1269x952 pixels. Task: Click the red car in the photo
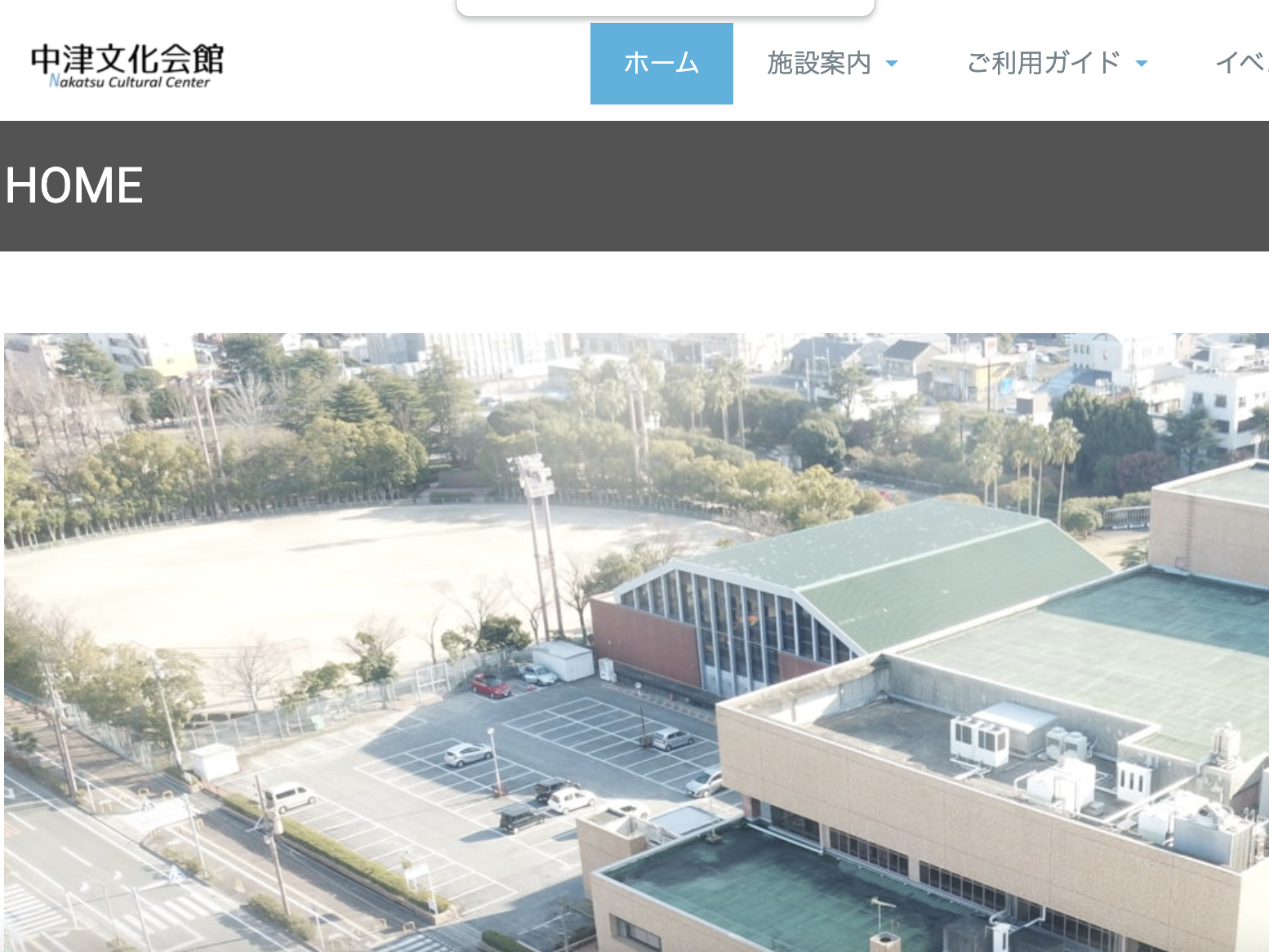tap(491, 686)
